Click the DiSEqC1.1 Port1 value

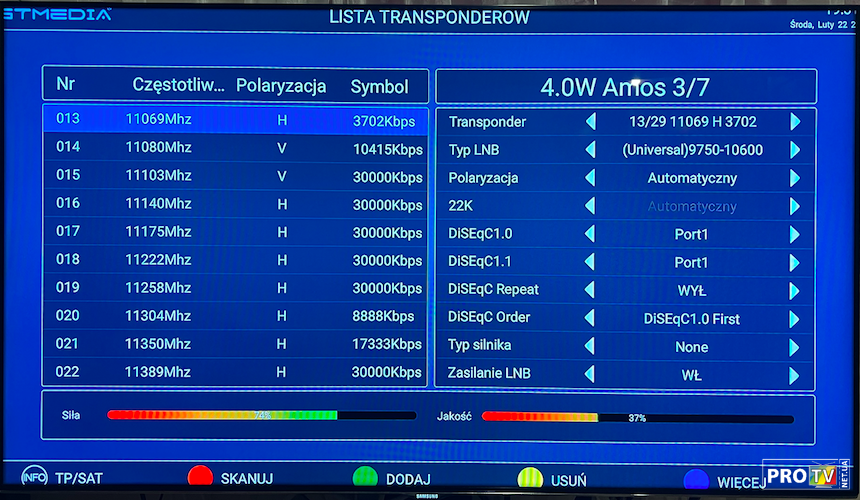(x=691, y=263)
